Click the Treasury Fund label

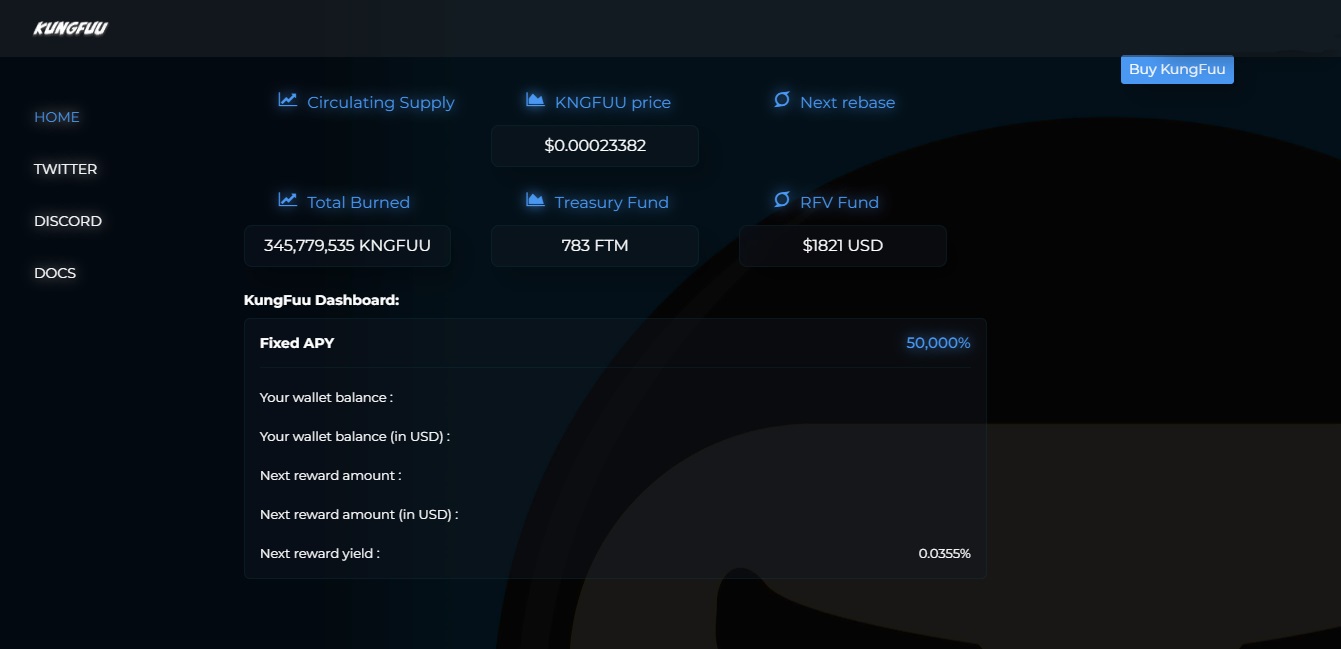612,203
